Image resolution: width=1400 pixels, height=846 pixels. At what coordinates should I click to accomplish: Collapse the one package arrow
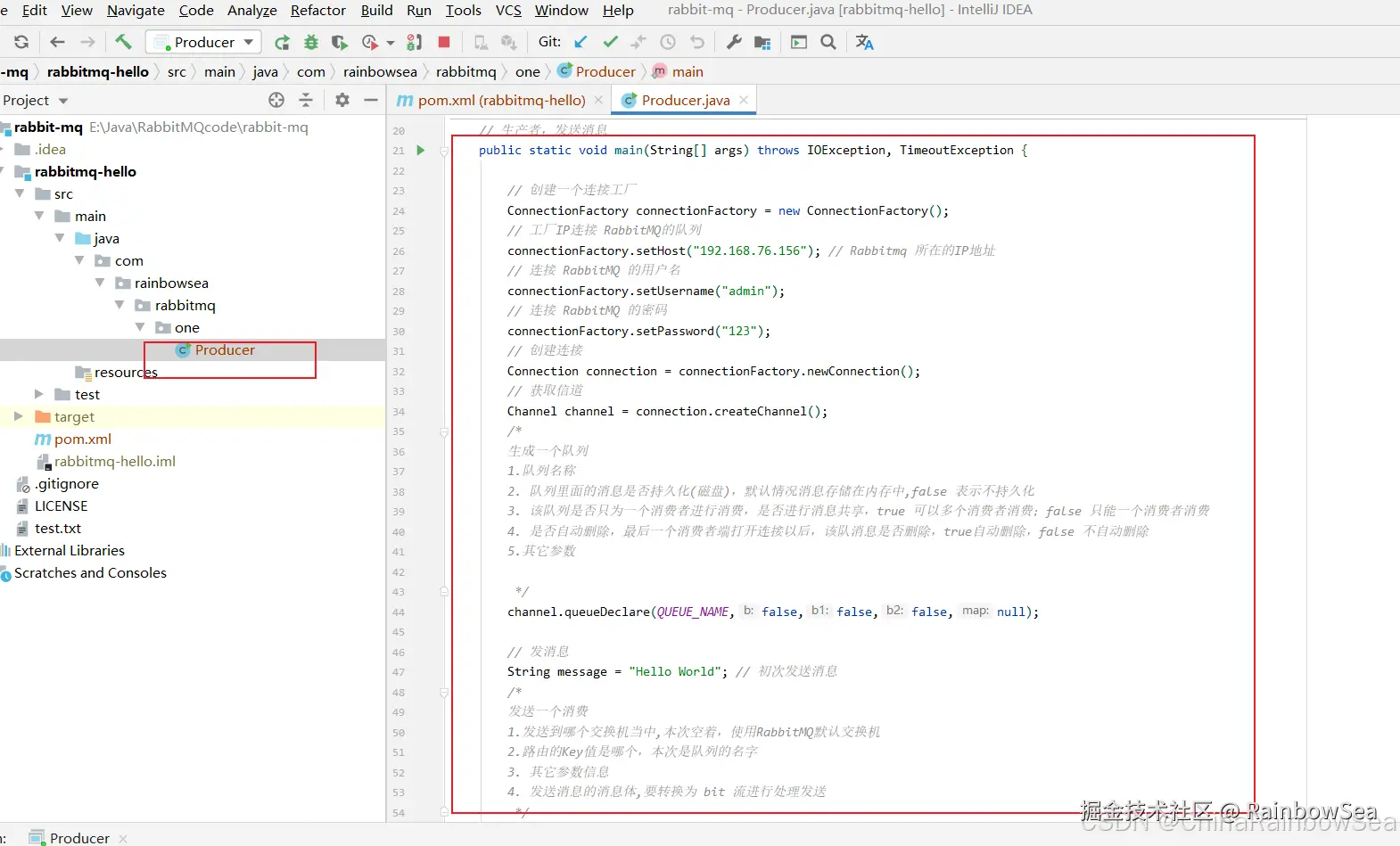click(x=140, y=327)
